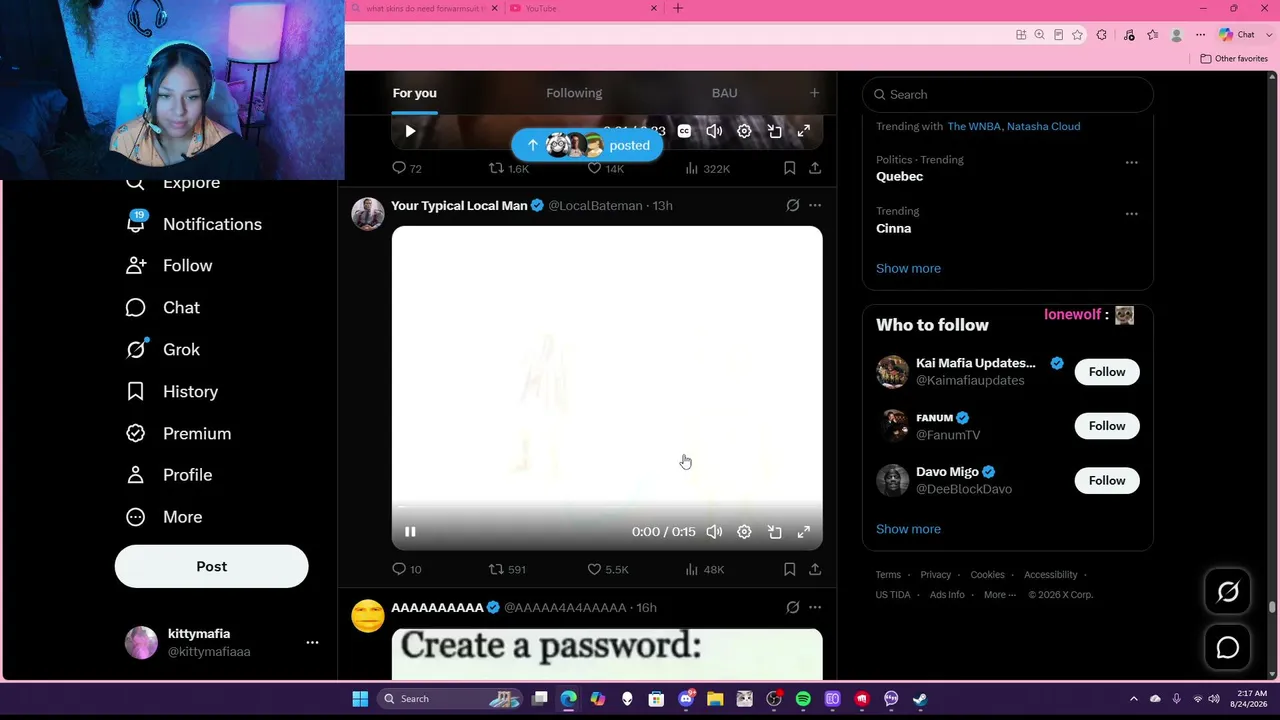This screenshot has width=1280, height=720.
Task: Switch to the For you tab
Action: point(415,93)
